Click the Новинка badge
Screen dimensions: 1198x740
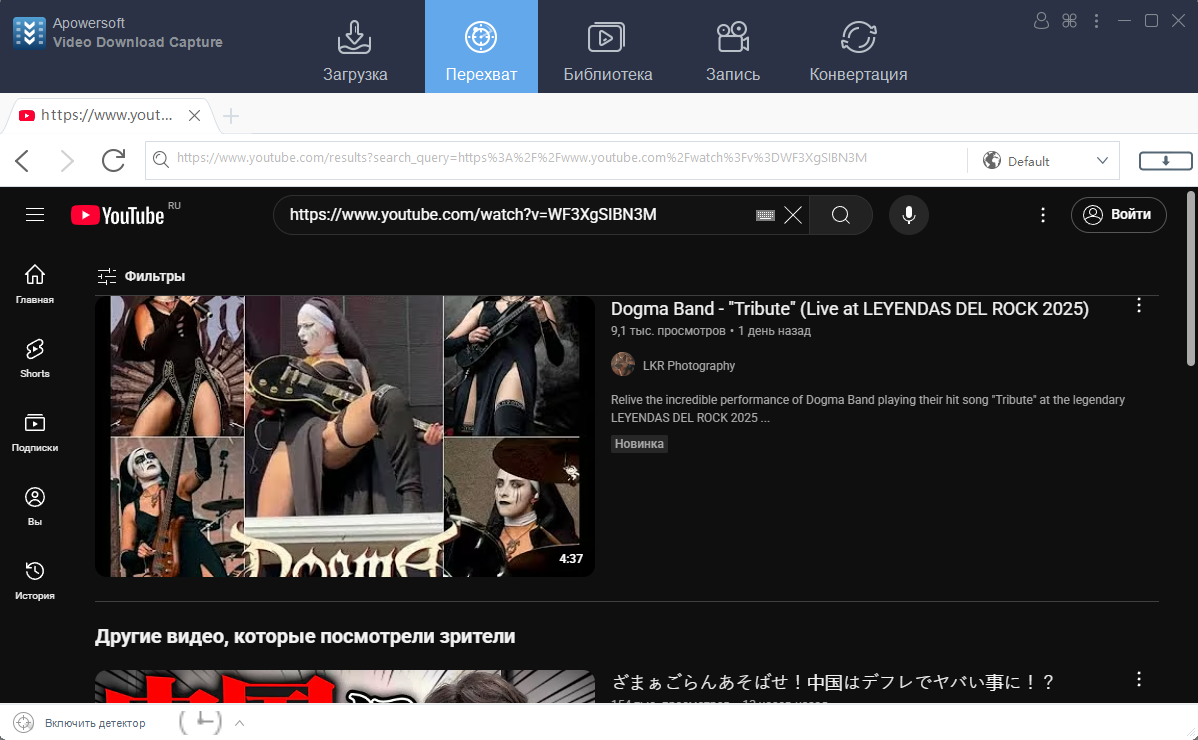click(x=639, y=444)
